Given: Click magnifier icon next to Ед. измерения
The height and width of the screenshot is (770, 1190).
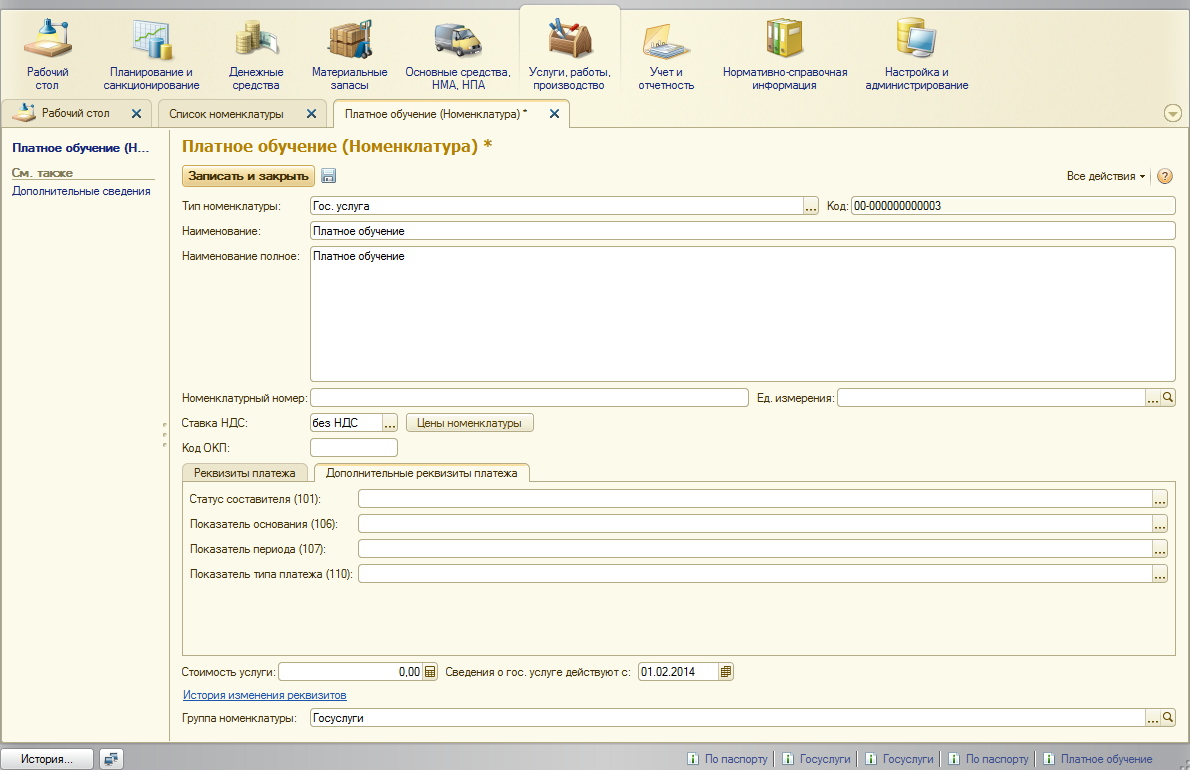Looking at the screenshot, I should (1168, 398).
